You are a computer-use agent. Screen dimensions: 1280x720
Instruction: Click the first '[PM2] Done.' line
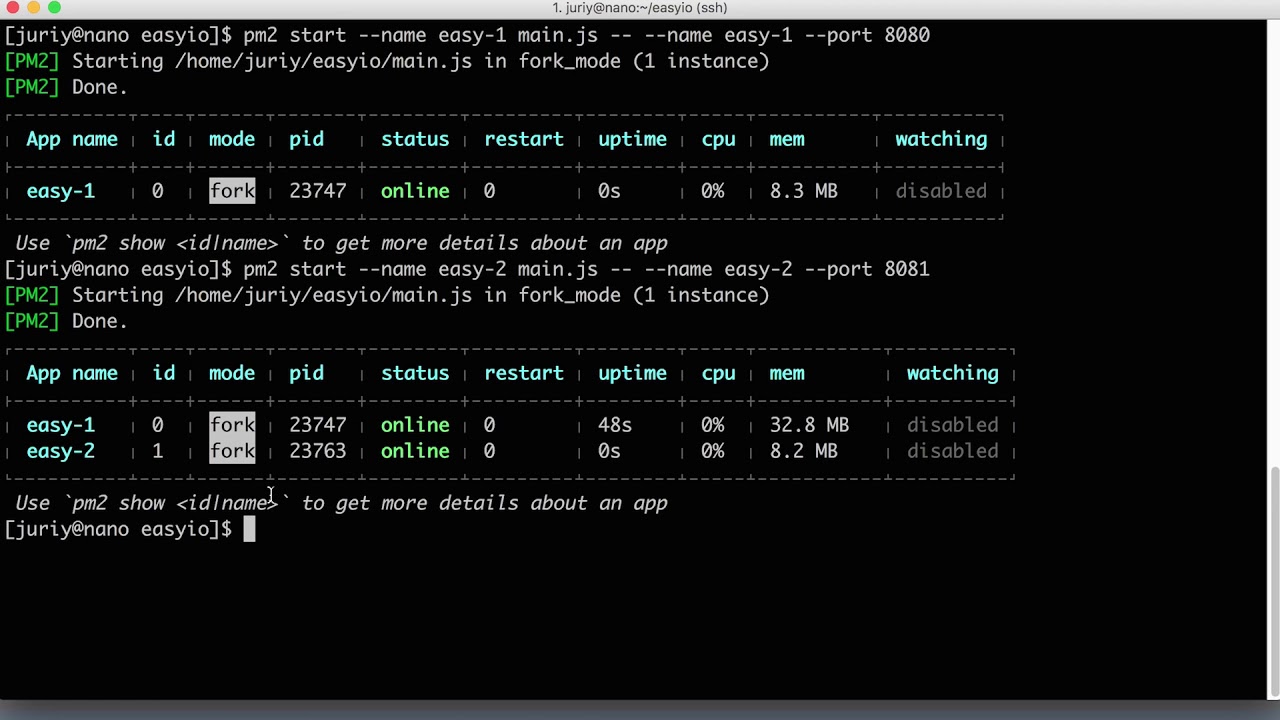pos(66,87)
